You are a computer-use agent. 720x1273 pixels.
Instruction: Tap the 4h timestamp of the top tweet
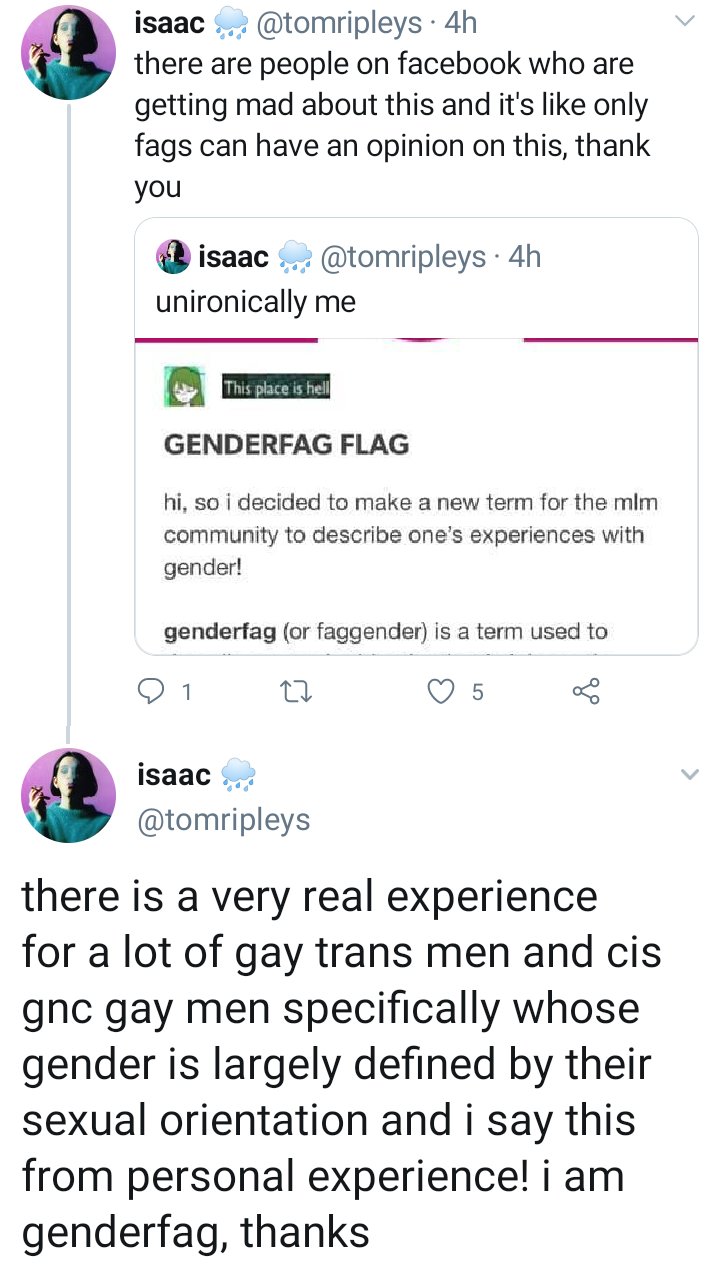(x=462, y=21)
